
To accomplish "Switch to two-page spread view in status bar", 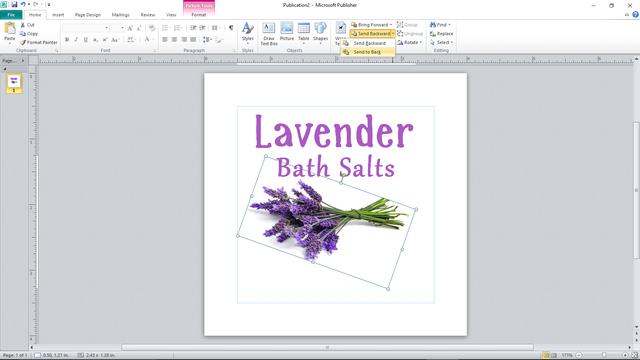I will click(x=554, y=356).
